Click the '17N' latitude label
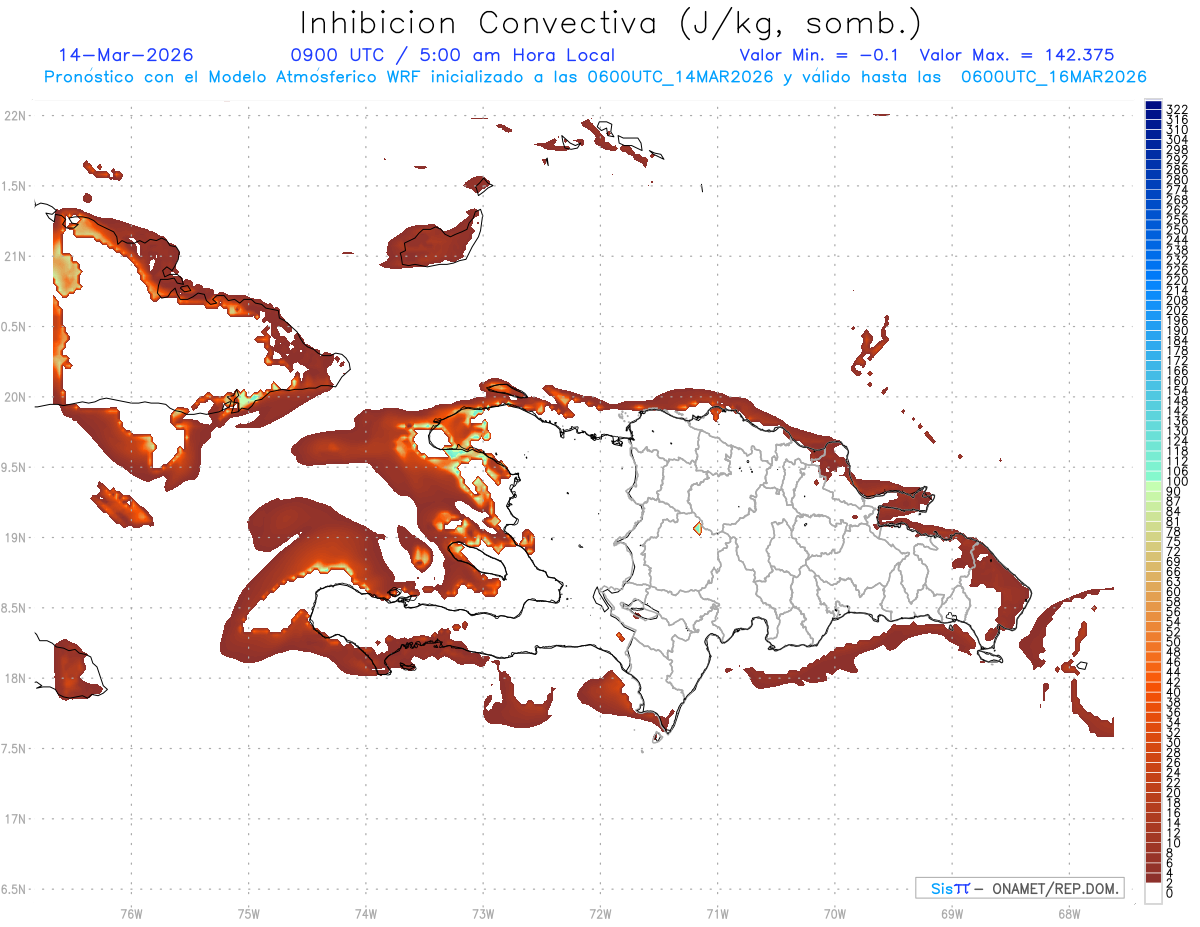Screen dimensions: 1200x927 click(x=14, y=820)
